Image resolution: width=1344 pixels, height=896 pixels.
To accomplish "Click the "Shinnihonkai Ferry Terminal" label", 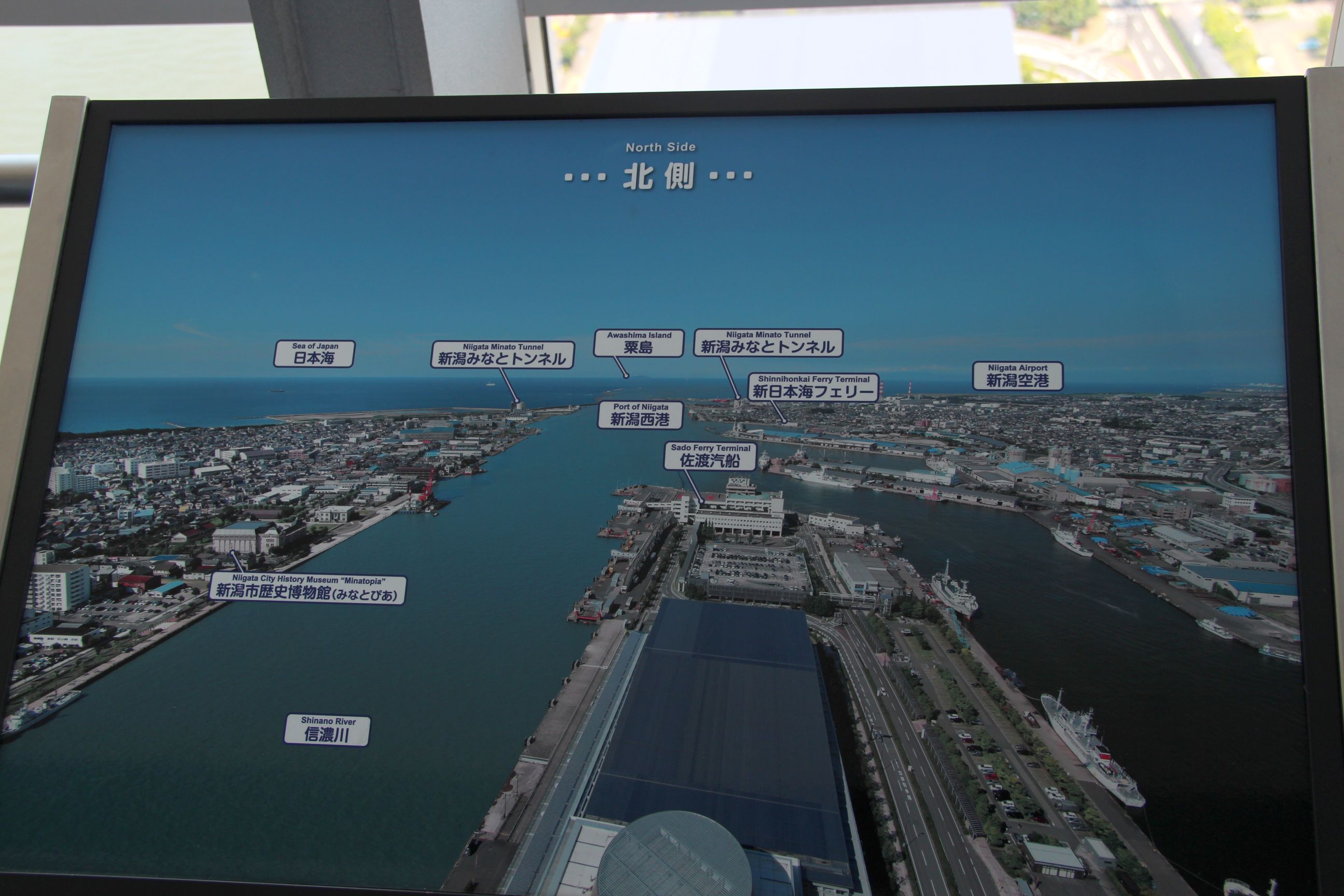I will point(814,387).
